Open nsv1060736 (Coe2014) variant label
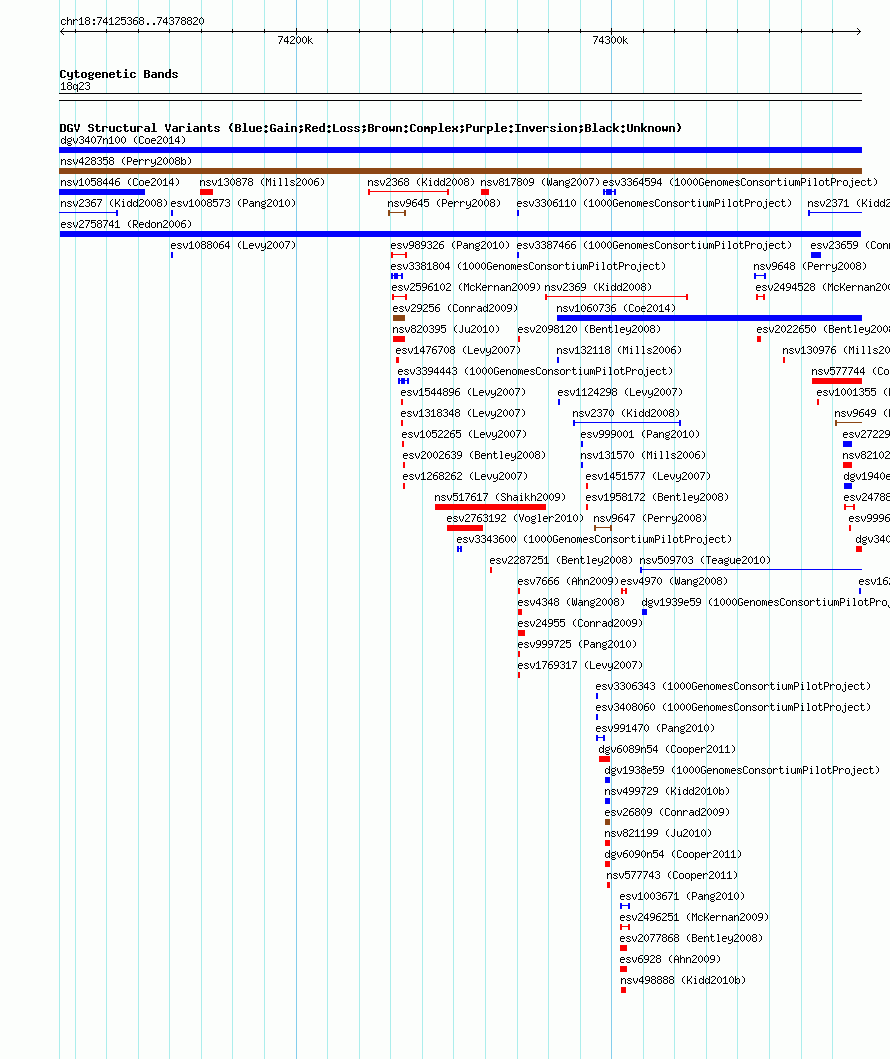 coord(616,308)
